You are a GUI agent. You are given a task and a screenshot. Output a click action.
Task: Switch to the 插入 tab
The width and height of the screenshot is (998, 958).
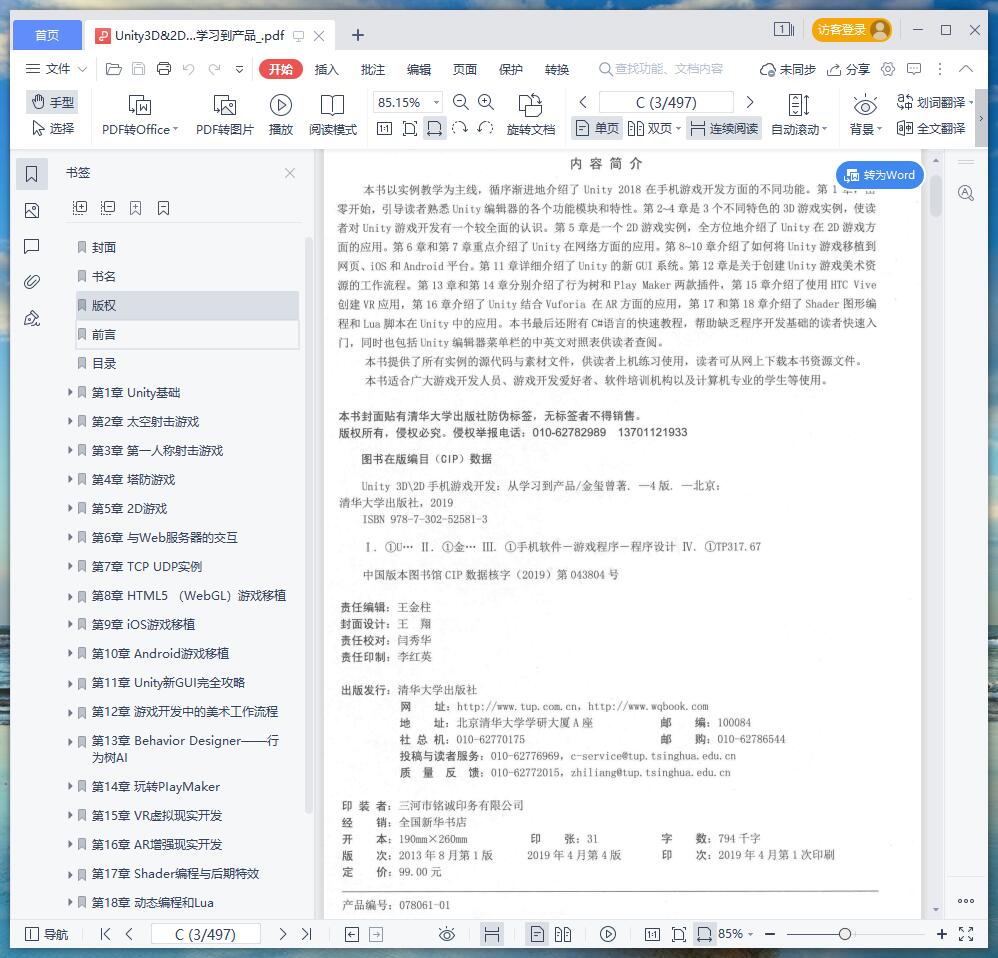326,69
